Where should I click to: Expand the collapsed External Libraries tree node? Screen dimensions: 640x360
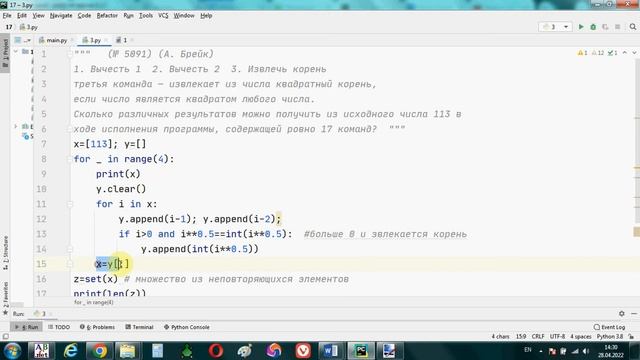pos(16,127)
